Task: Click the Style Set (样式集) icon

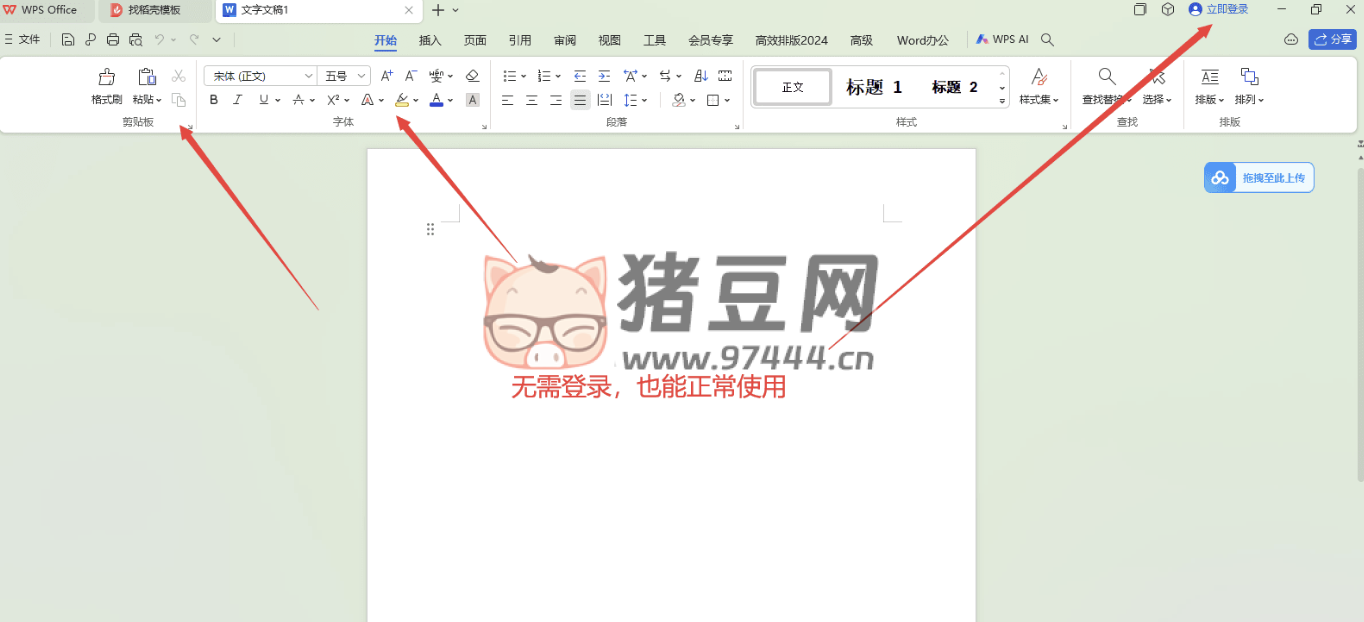Action: 1039,76
